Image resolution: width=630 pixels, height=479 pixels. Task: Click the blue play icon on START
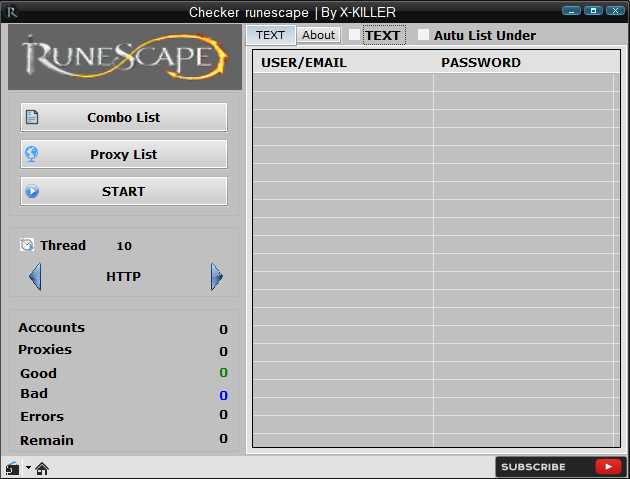32,191
